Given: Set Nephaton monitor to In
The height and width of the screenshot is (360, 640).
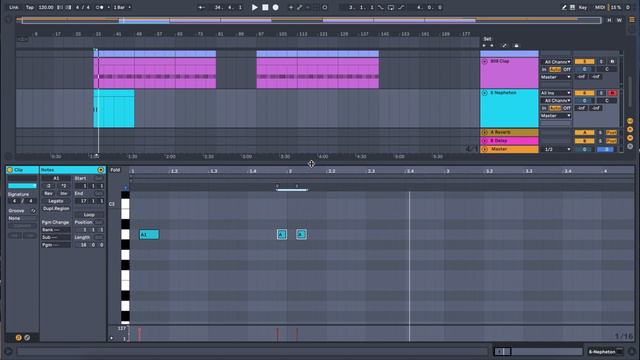Looking at the screenshot, I should (x=544, y=108).
